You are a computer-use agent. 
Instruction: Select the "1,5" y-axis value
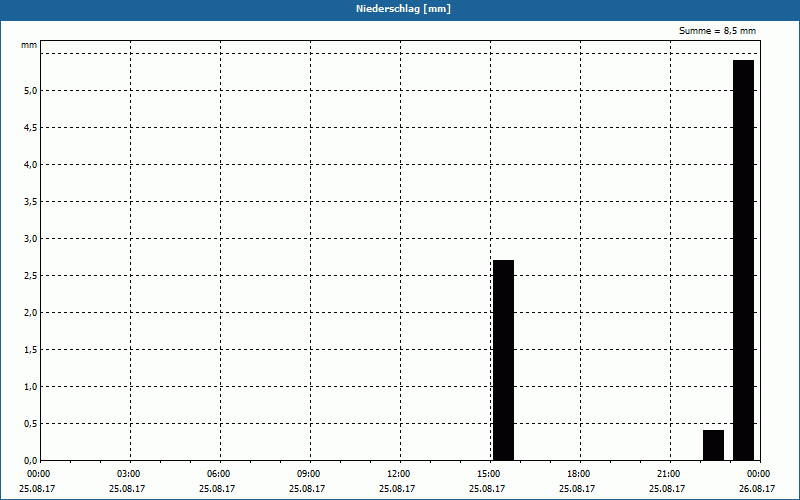pyautogui.click(x=31, y=349)
